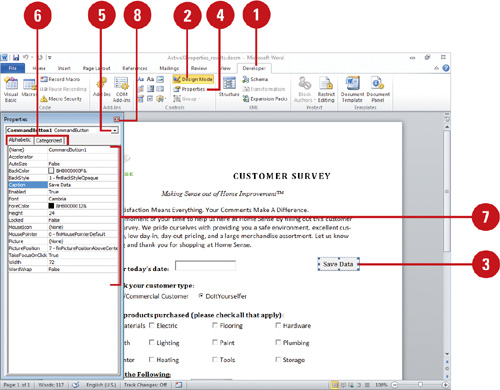Screen dimensions: 500x390
Task: Click the BackColor swatch in Properties
Action: pyautogui.click(x=51, y=171)
